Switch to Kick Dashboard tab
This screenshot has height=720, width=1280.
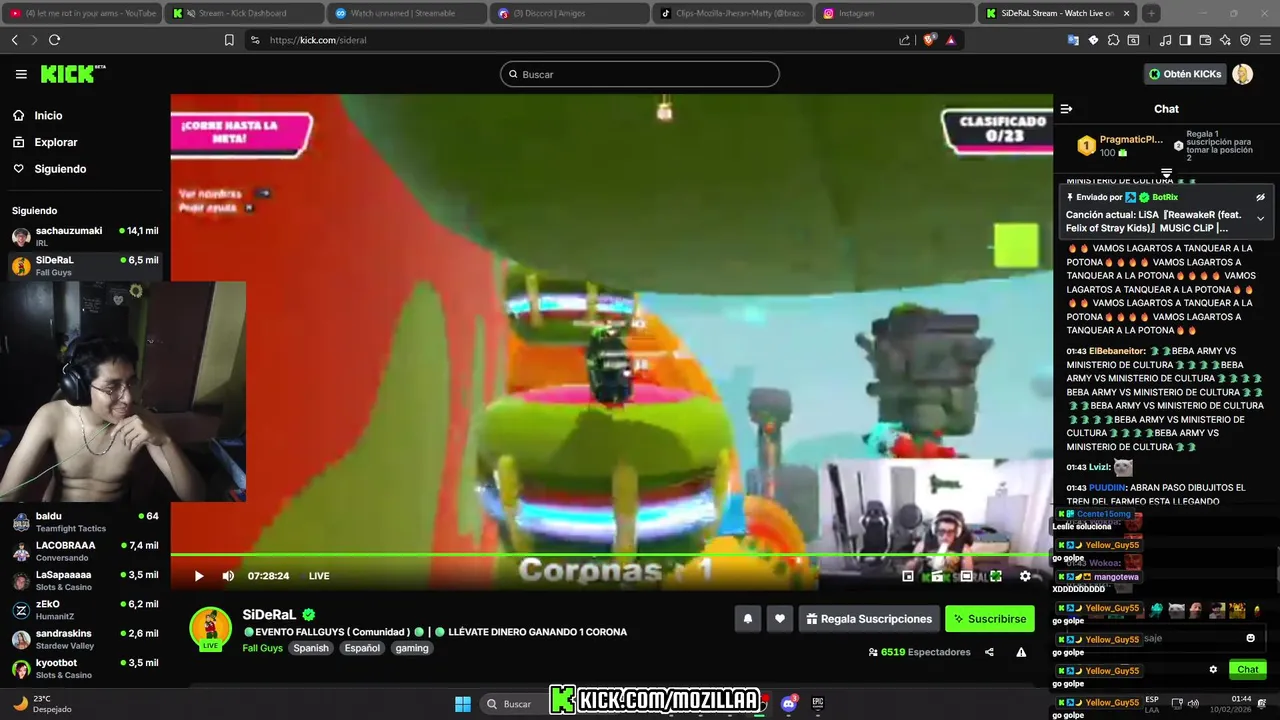coord(244,13)
